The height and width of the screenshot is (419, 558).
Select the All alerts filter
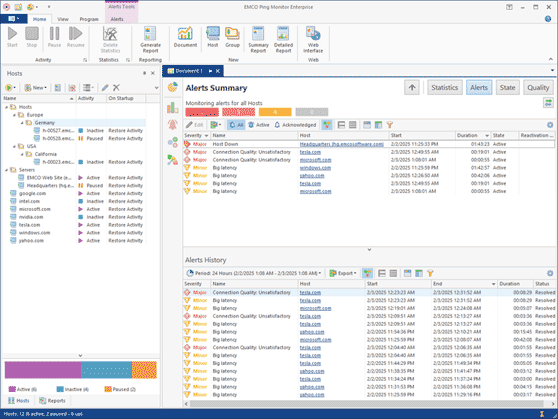coord(236,125)
